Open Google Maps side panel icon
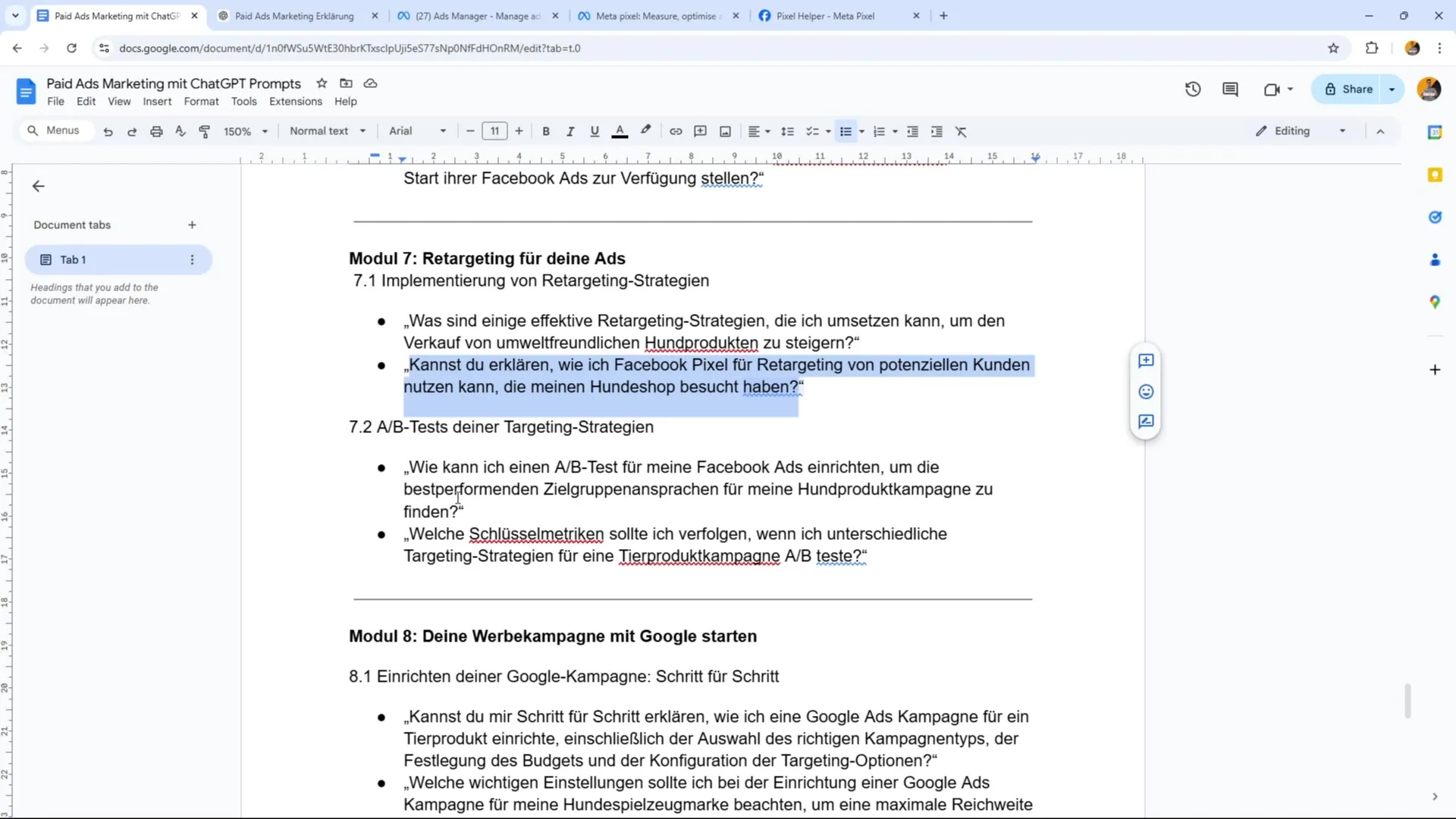 1435,302
